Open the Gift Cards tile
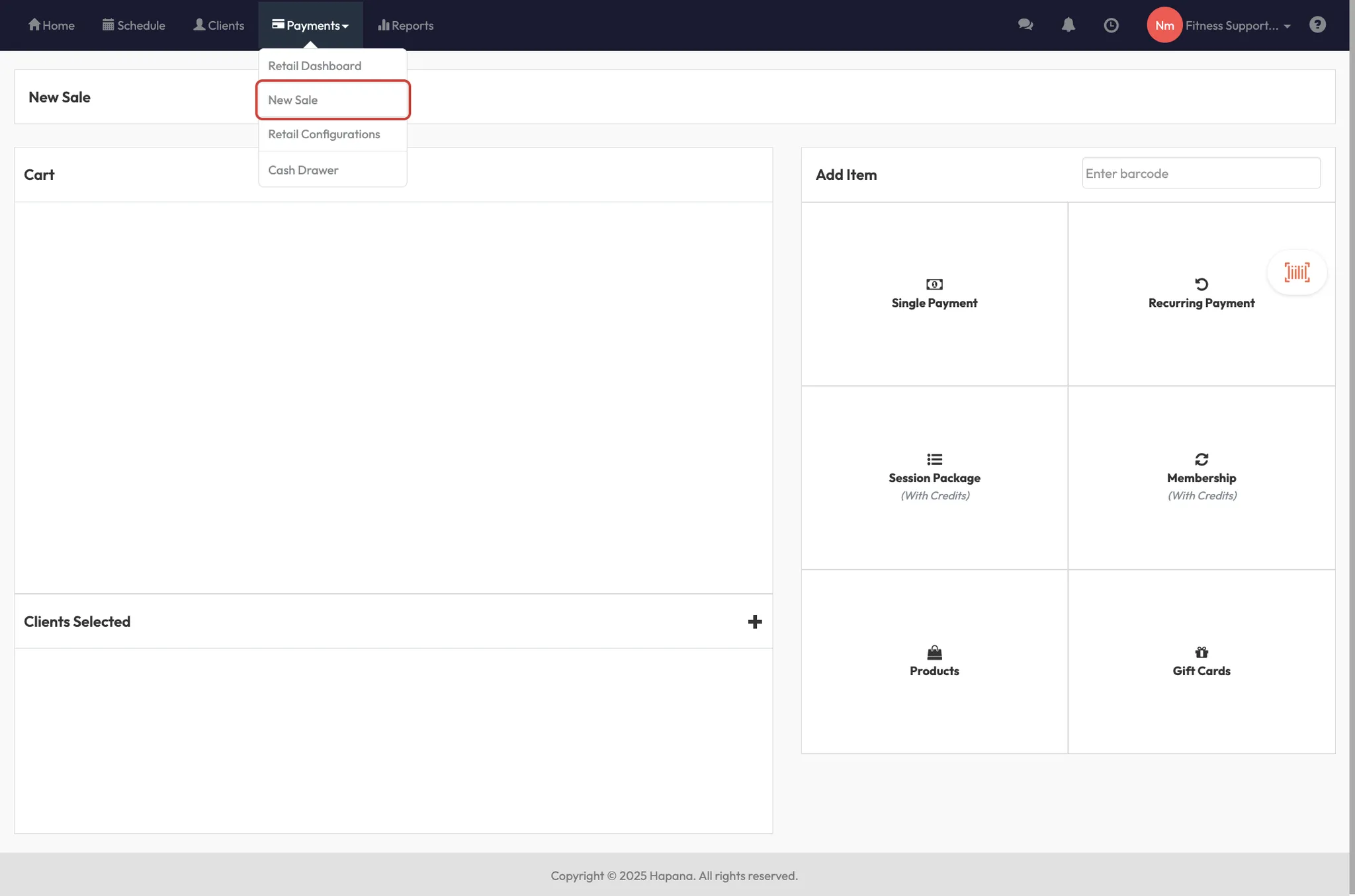 1201,661
